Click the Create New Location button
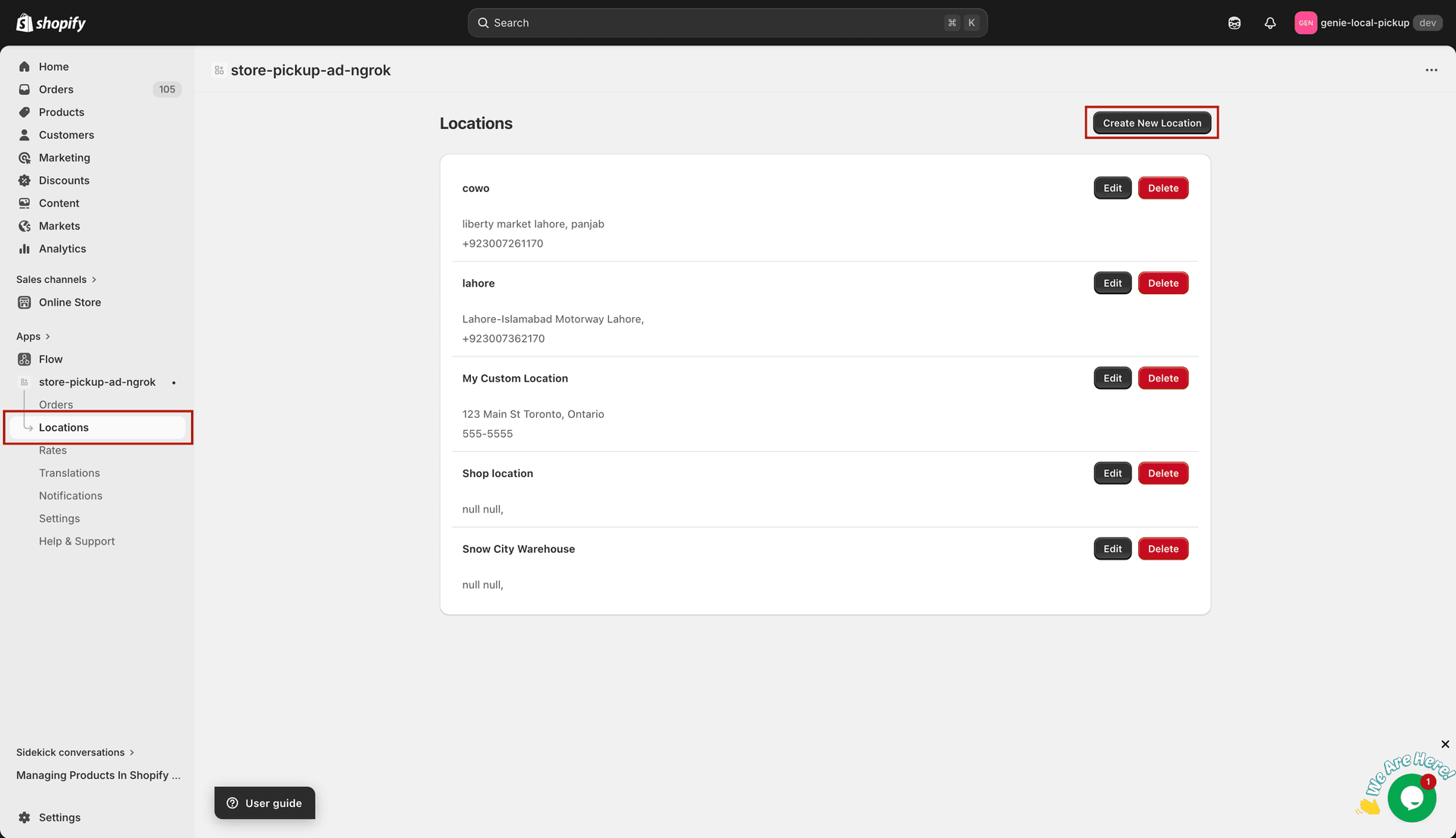Viewport: 1456px width, 838px height. pyautogui.click(x=1152, y=122)
